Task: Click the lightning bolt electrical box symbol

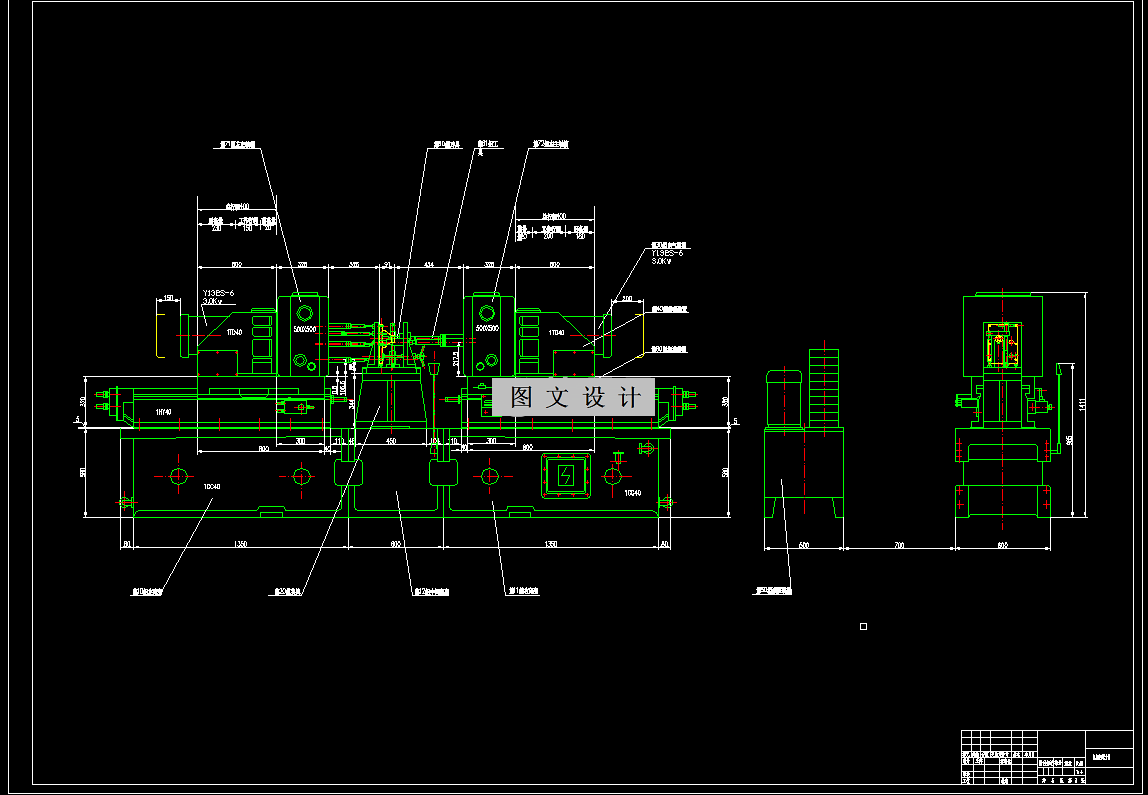Action: 564,477
